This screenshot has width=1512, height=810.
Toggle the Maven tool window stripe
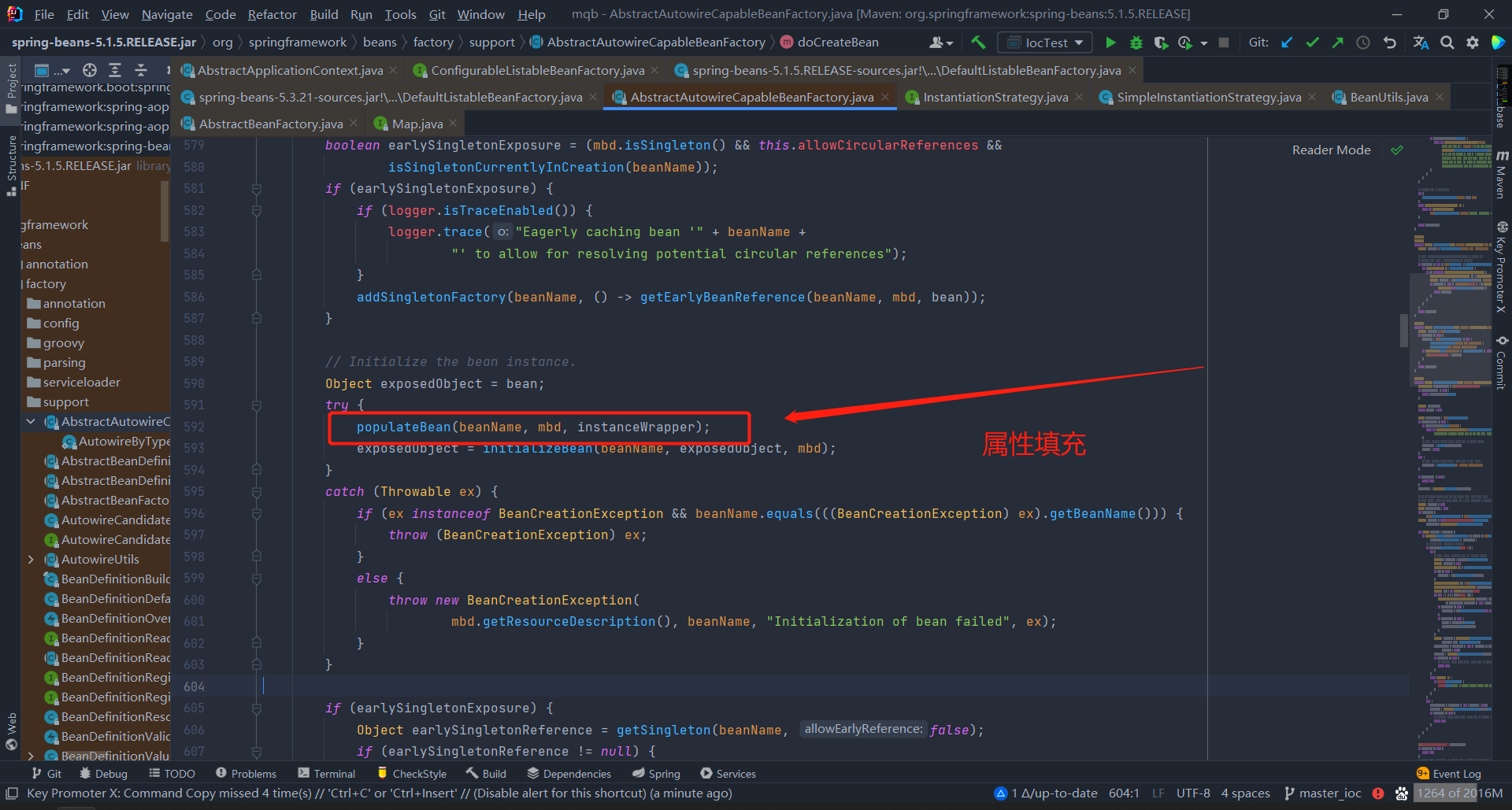[x=1501, y=175]
